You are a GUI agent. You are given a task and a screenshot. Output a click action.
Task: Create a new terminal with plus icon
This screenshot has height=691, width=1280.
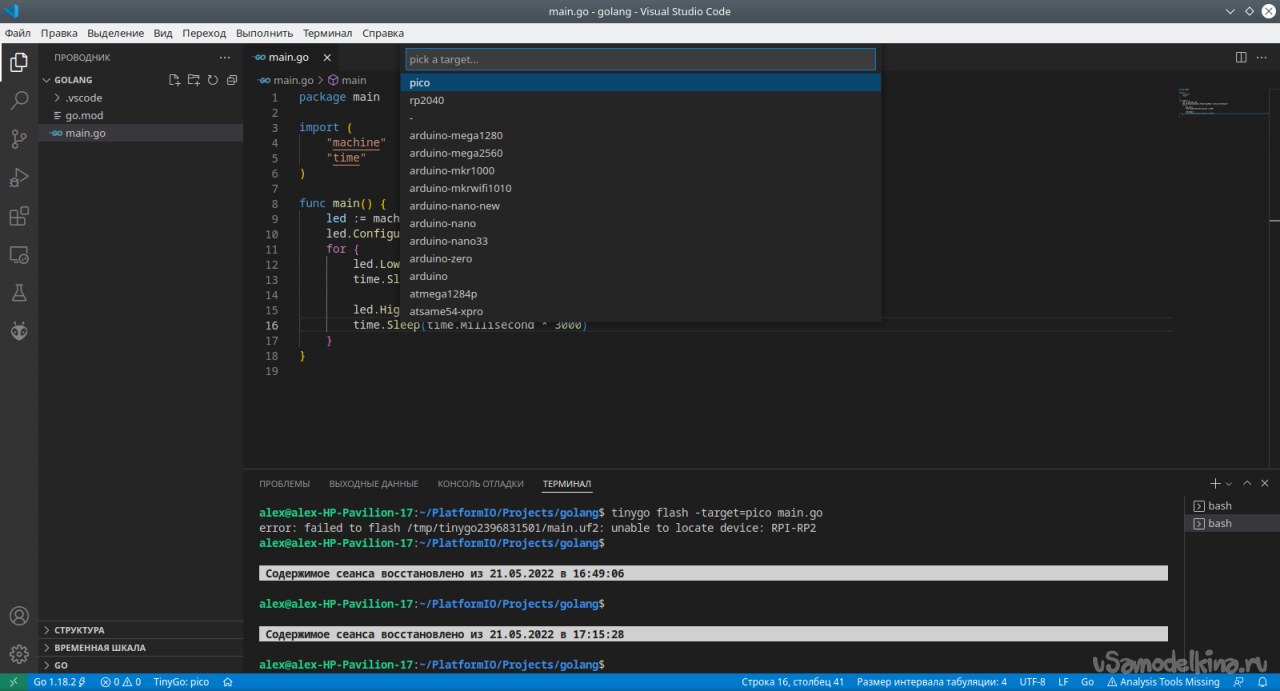pyautogui.click(x=1215, y=484)
